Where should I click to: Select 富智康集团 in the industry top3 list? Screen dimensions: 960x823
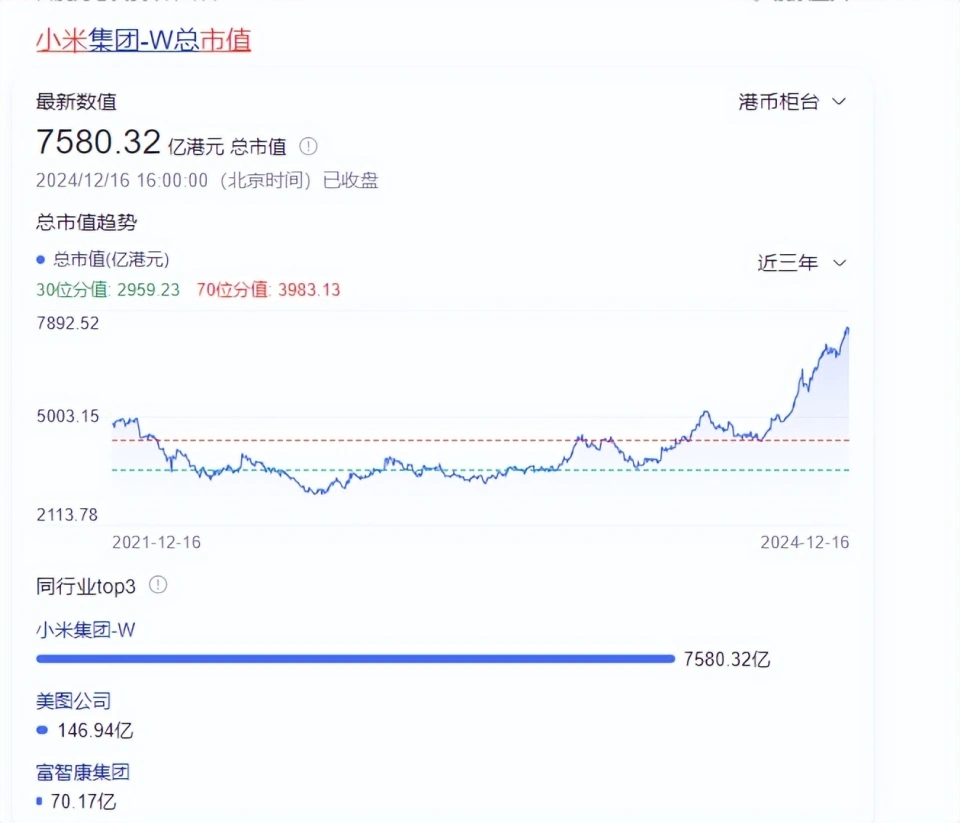point(83,772)
